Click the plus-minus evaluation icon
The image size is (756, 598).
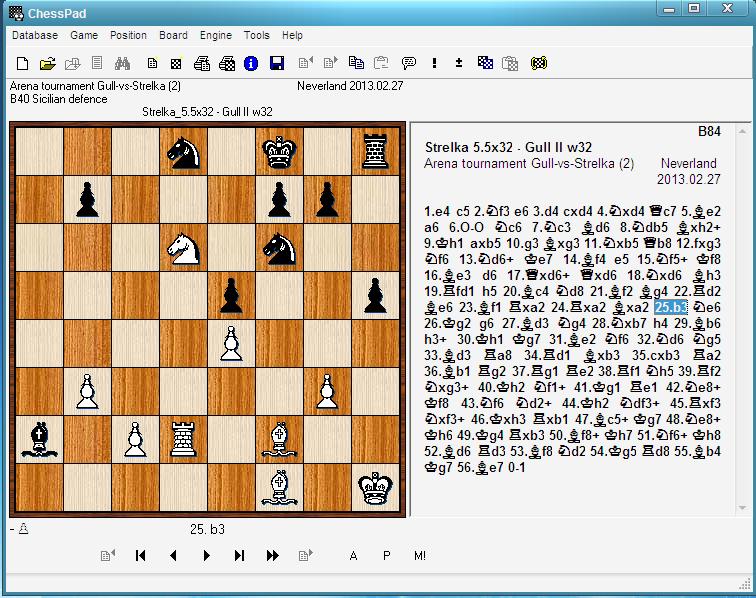pos(459,63)
